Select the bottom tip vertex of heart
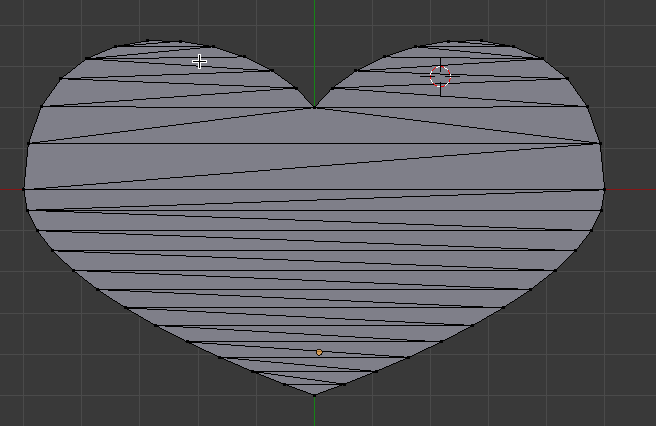Screen dimensions: 656x426 [314, 395]
